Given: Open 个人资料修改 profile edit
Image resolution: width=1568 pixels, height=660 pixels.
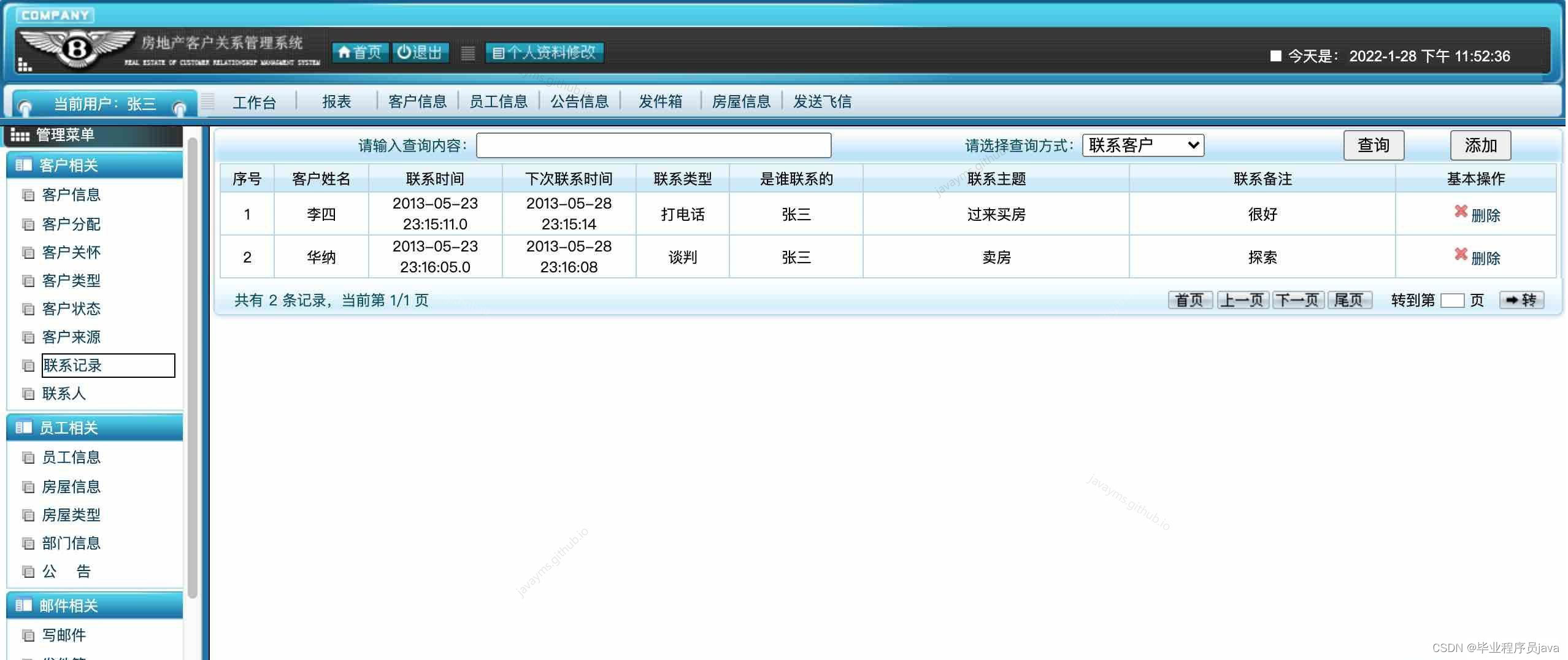Looking at the screenshot, I should click(545, 53).
